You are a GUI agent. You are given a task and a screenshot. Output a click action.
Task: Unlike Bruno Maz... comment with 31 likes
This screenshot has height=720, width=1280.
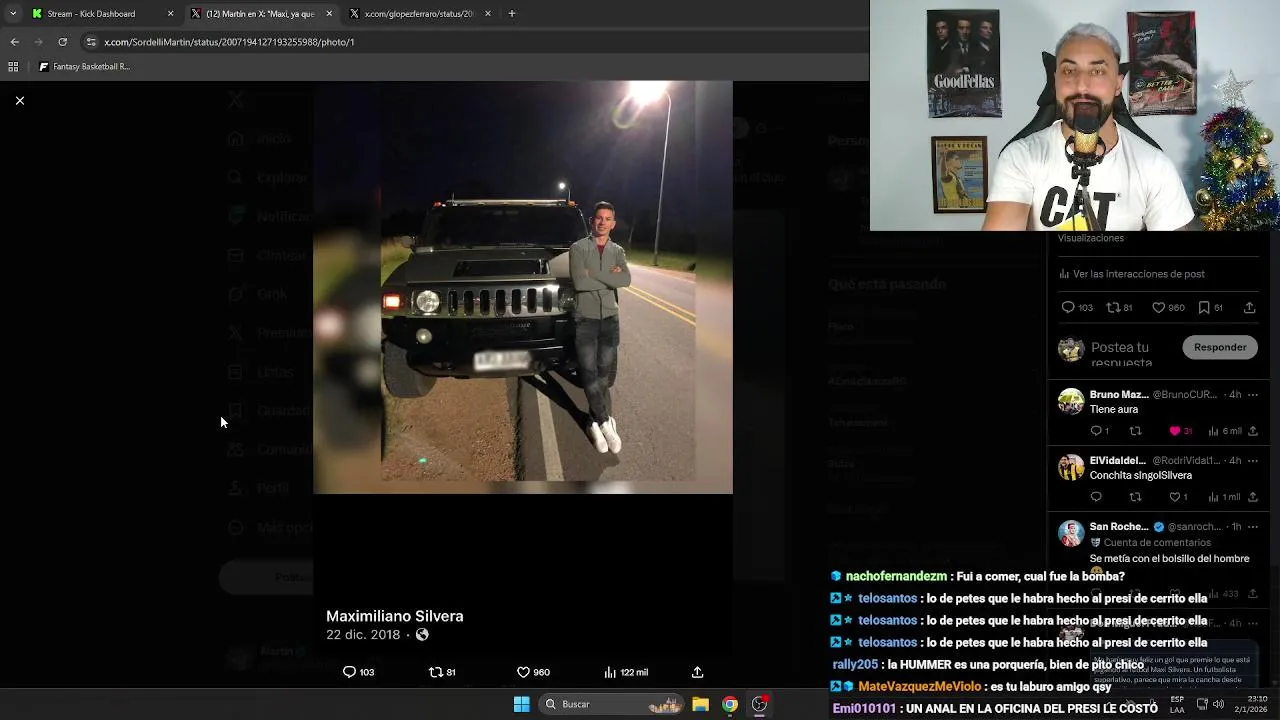pyautogui.click(x=1180, y=431)
